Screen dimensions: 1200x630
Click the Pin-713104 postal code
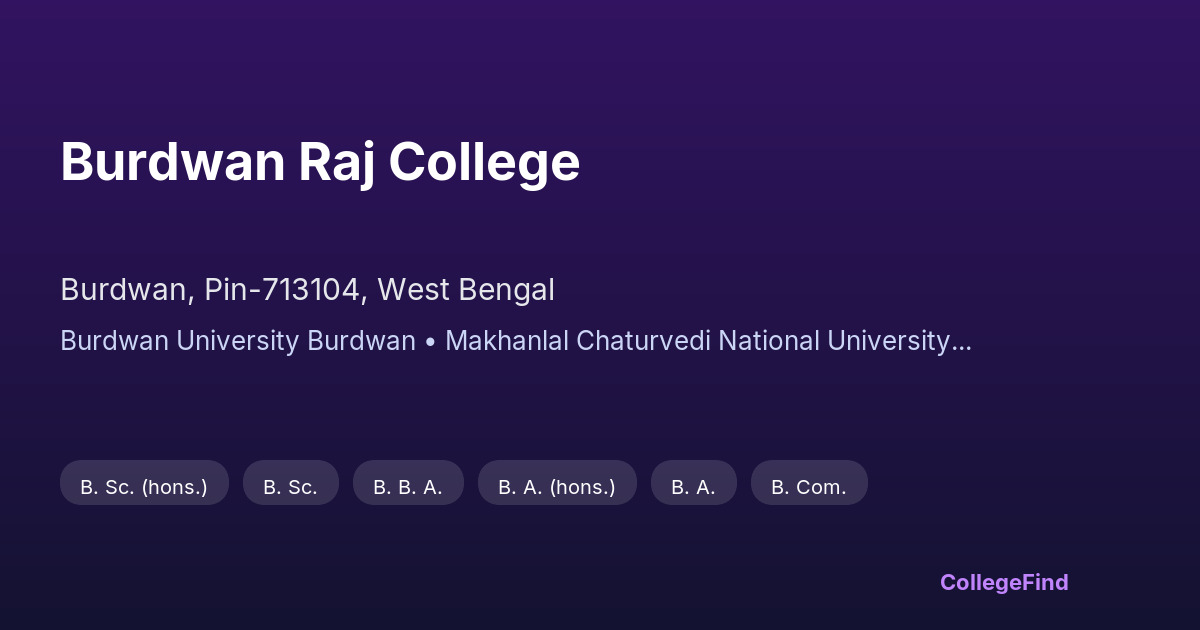pyautogui.click(x=283, y=290)
